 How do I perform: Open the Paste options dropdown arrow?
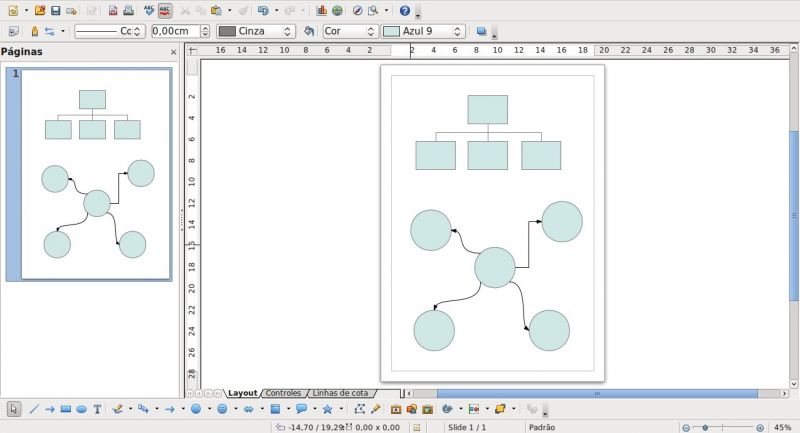229,10
